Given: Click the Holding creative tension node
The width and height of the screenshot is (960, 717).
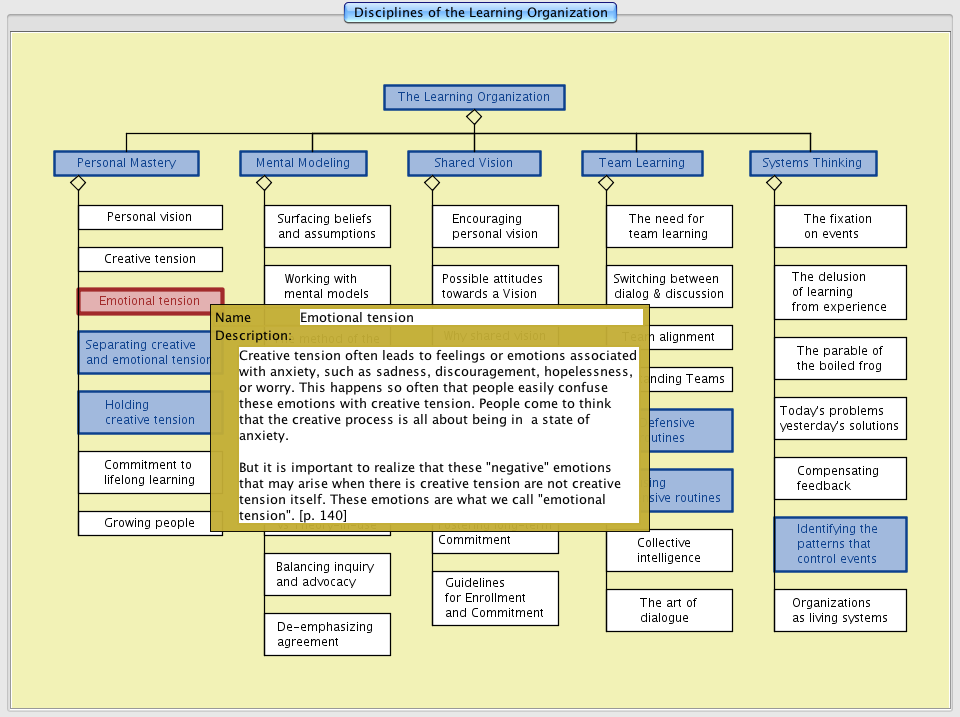Looking at the screenshot, I should click(144, 412).
